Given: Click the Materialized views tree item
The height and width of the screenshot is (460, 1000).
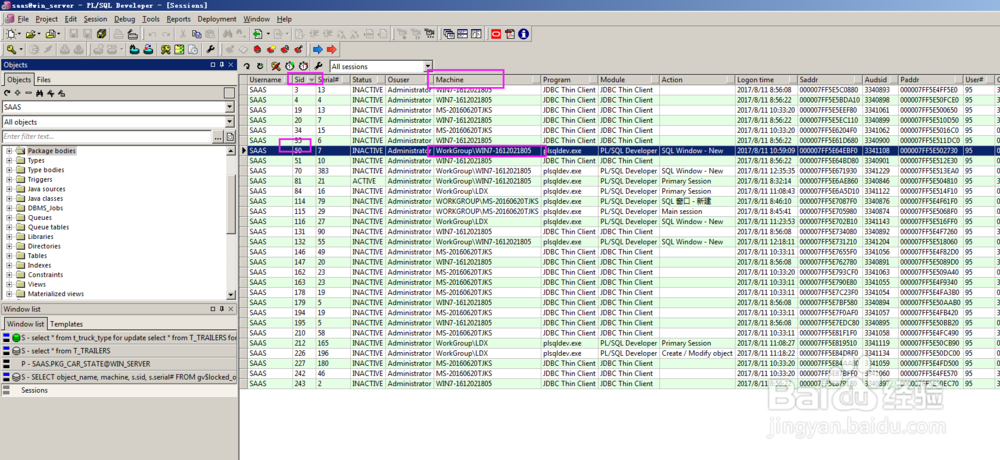Looking at the screenshot, I should click(x=55, y=294).
